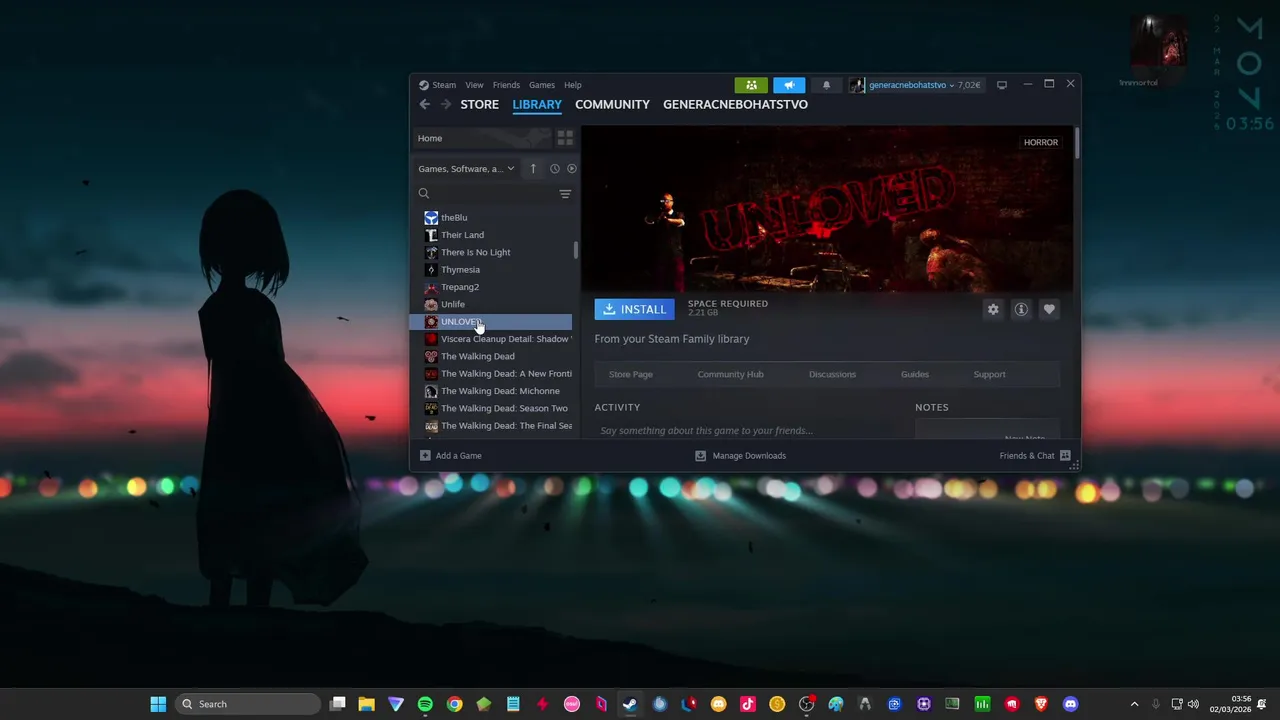Open Discord from the taskbar
This screenshot has width=1280, height=720.
point(1071,704)
